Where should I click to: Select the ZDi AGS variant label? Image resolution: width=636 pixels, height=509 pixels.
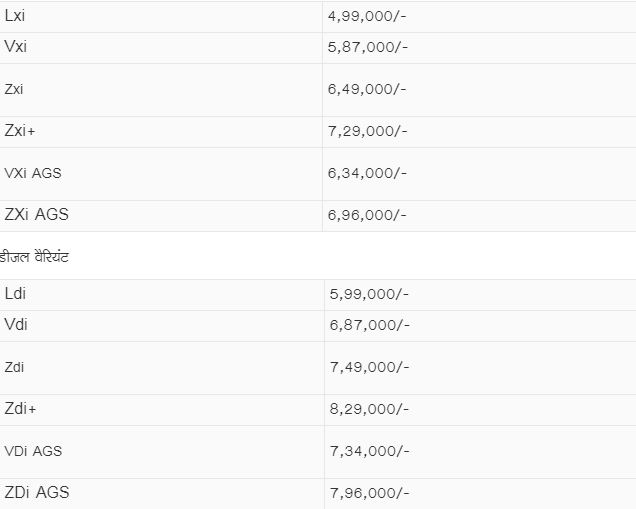[36, 493]
